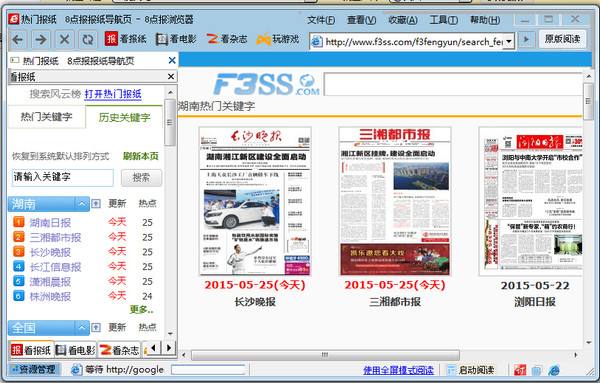Collapse the 全国 section chevron
This screenshot has width=600, height=383.
point(82,328)
